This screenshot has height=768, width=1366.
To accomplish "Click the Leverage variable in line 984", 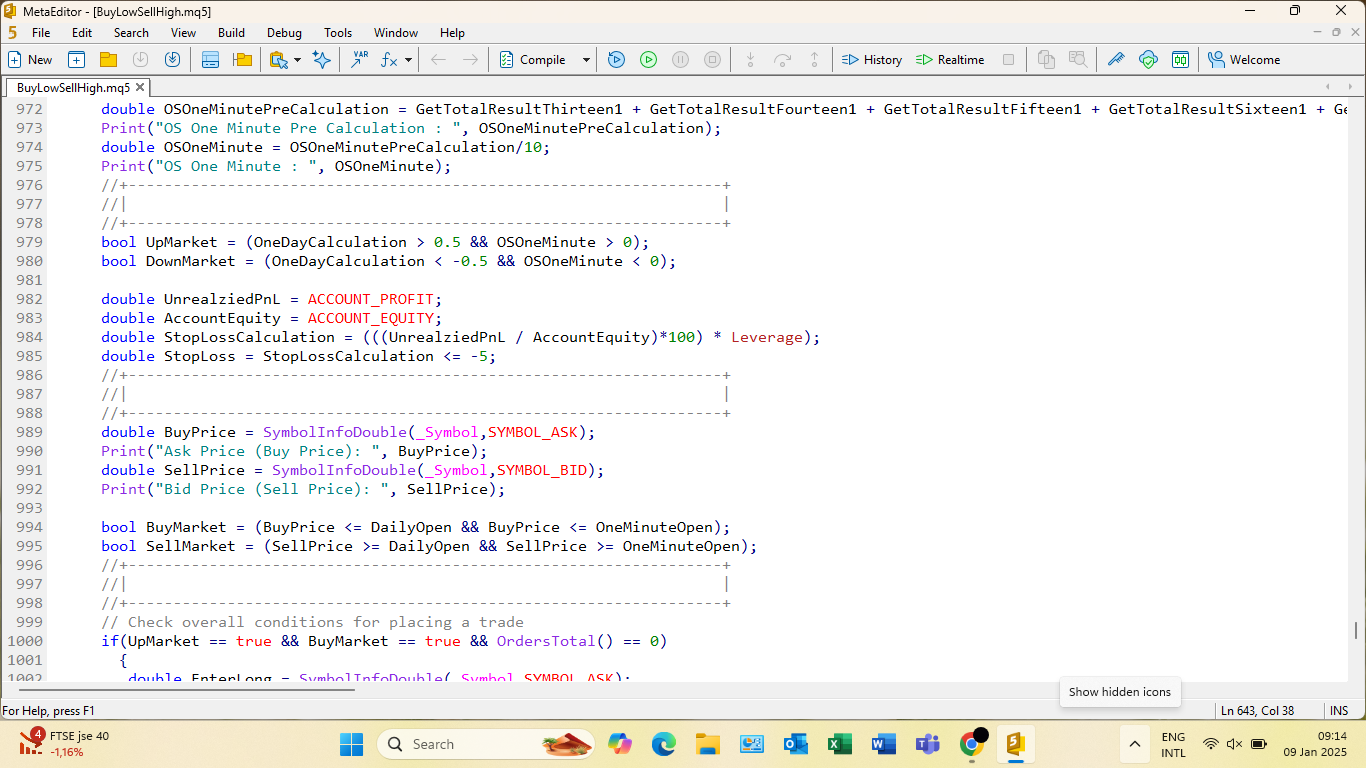I will coord(767,337).
